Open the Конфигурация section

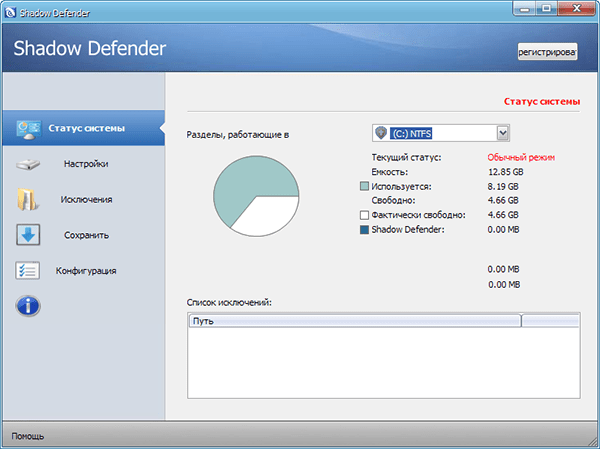(x=86, y=271)
